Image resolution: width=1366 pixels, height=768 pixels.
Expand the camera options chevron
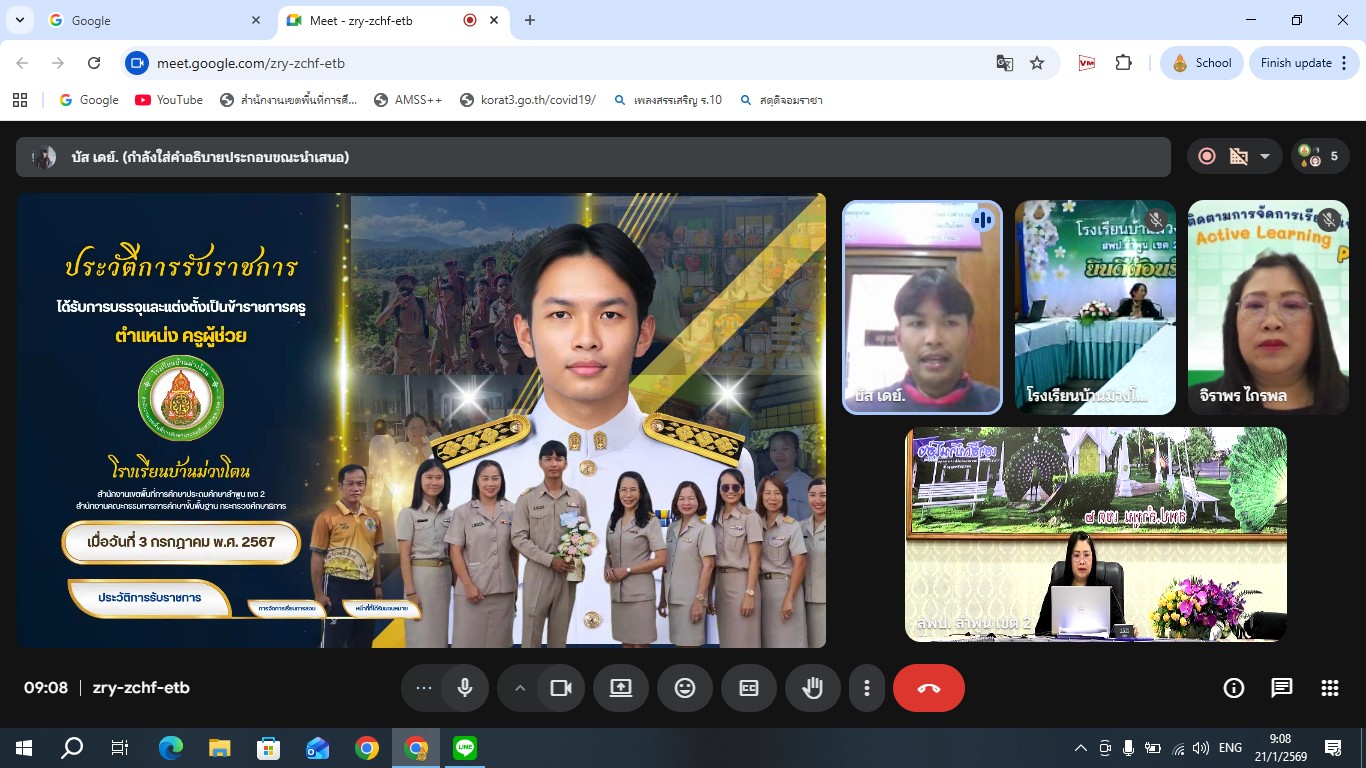tap(519, 688)
